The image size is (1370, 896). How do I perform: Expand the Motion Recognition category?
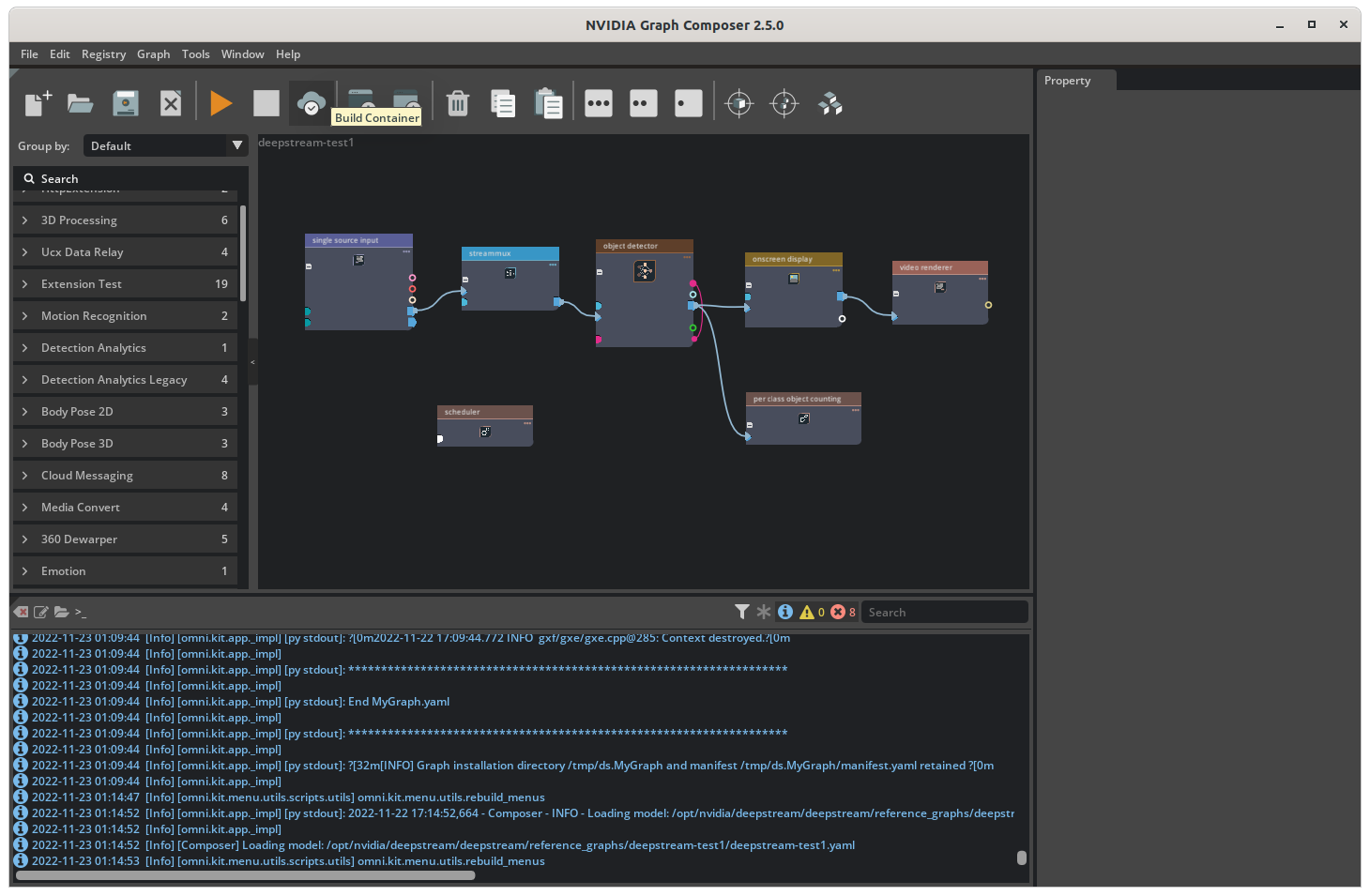coord(125,316)
